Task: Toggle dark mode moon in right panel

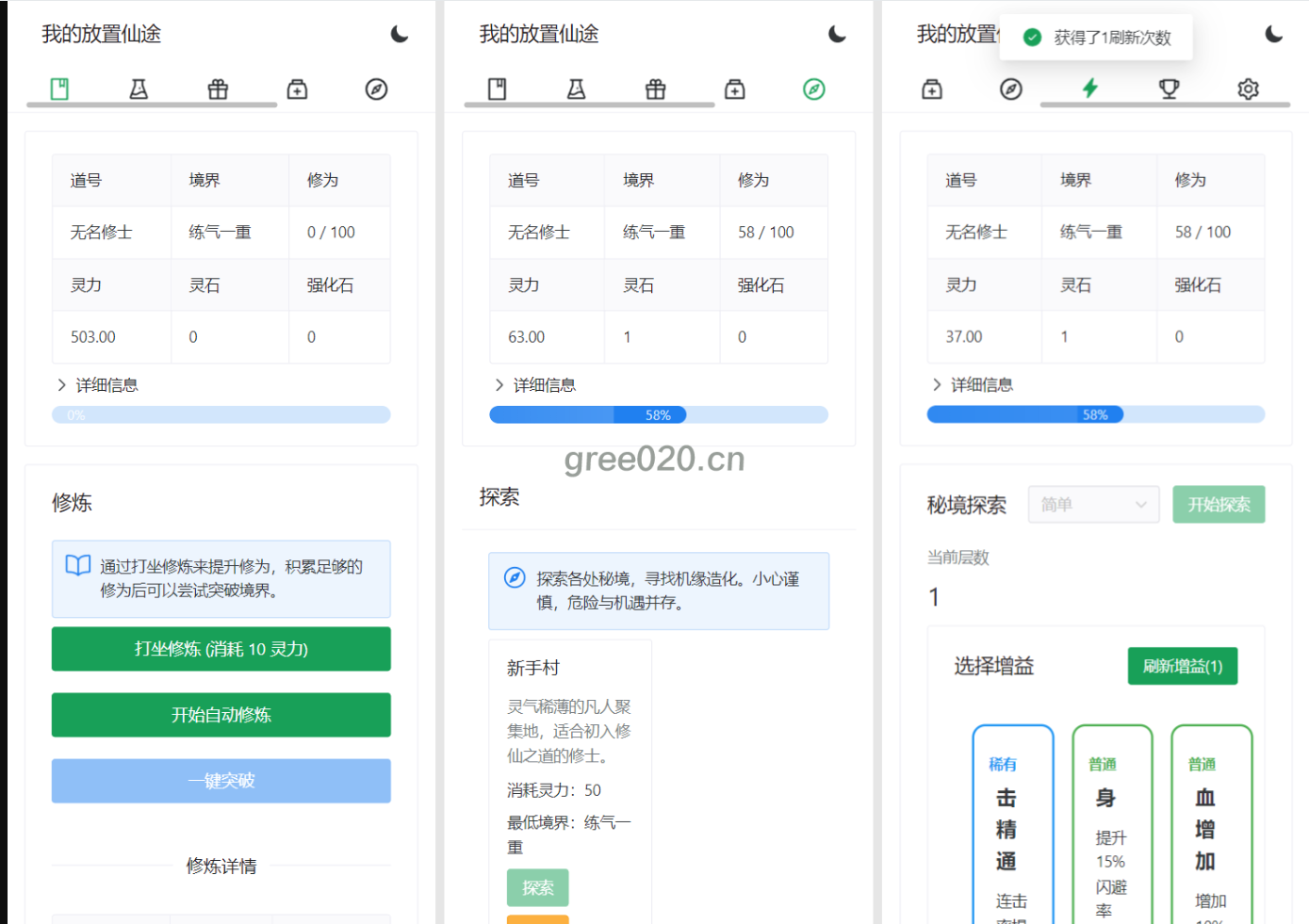Action: (x=1273, y=35)
